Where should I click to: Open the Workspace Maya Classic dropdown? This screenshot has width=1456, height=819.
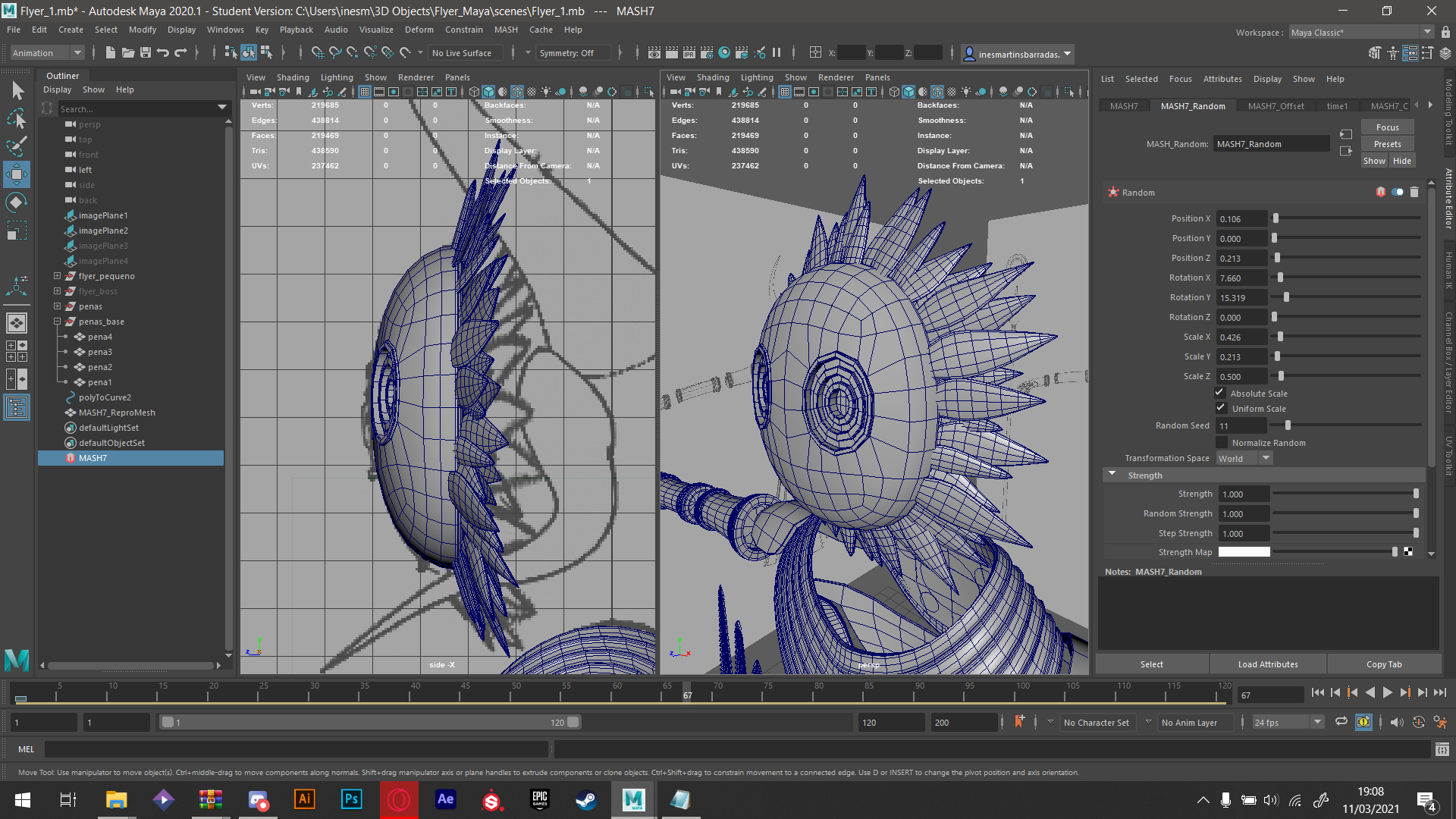tap(1361, 33)
